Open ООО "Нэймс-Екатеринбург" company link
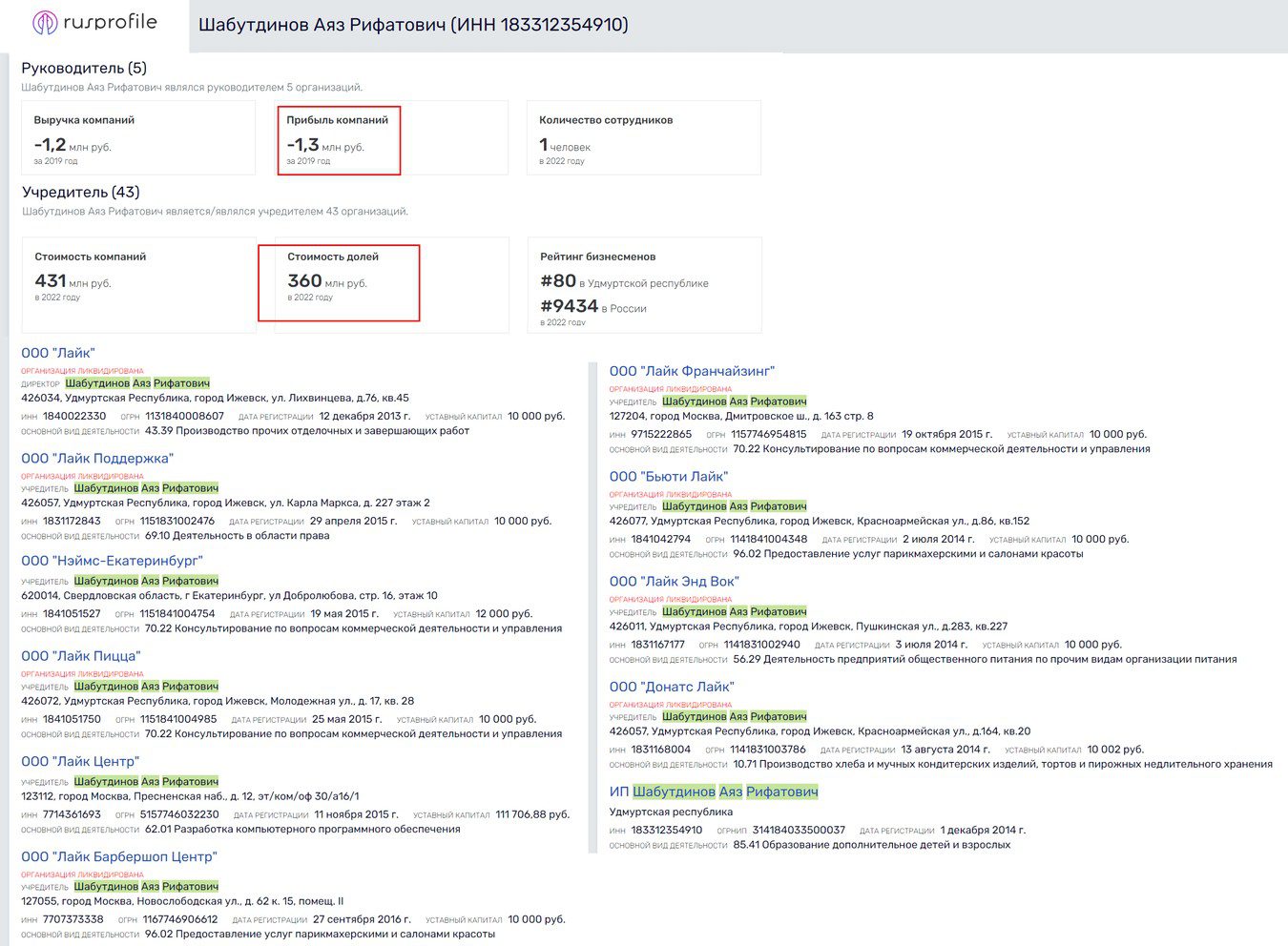This screenshot has width=1288, height=946. tap(112, 561)
